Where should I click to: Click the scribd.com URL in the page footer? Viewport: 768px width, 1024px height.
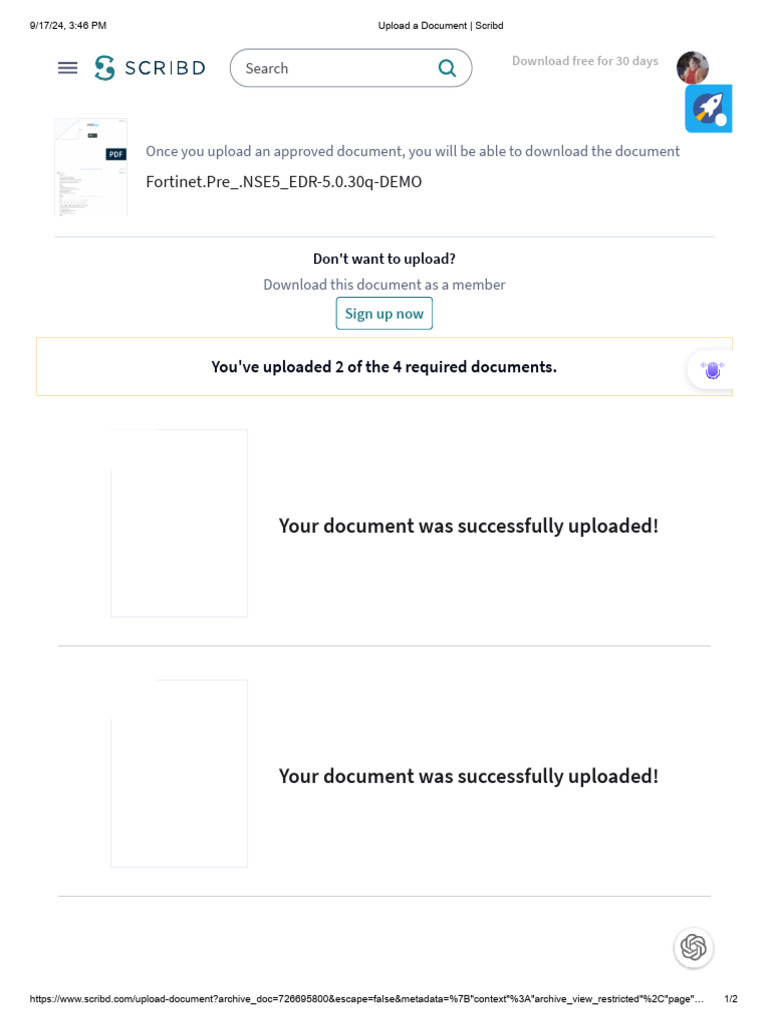pyautogui.click(x=366, y=999)
